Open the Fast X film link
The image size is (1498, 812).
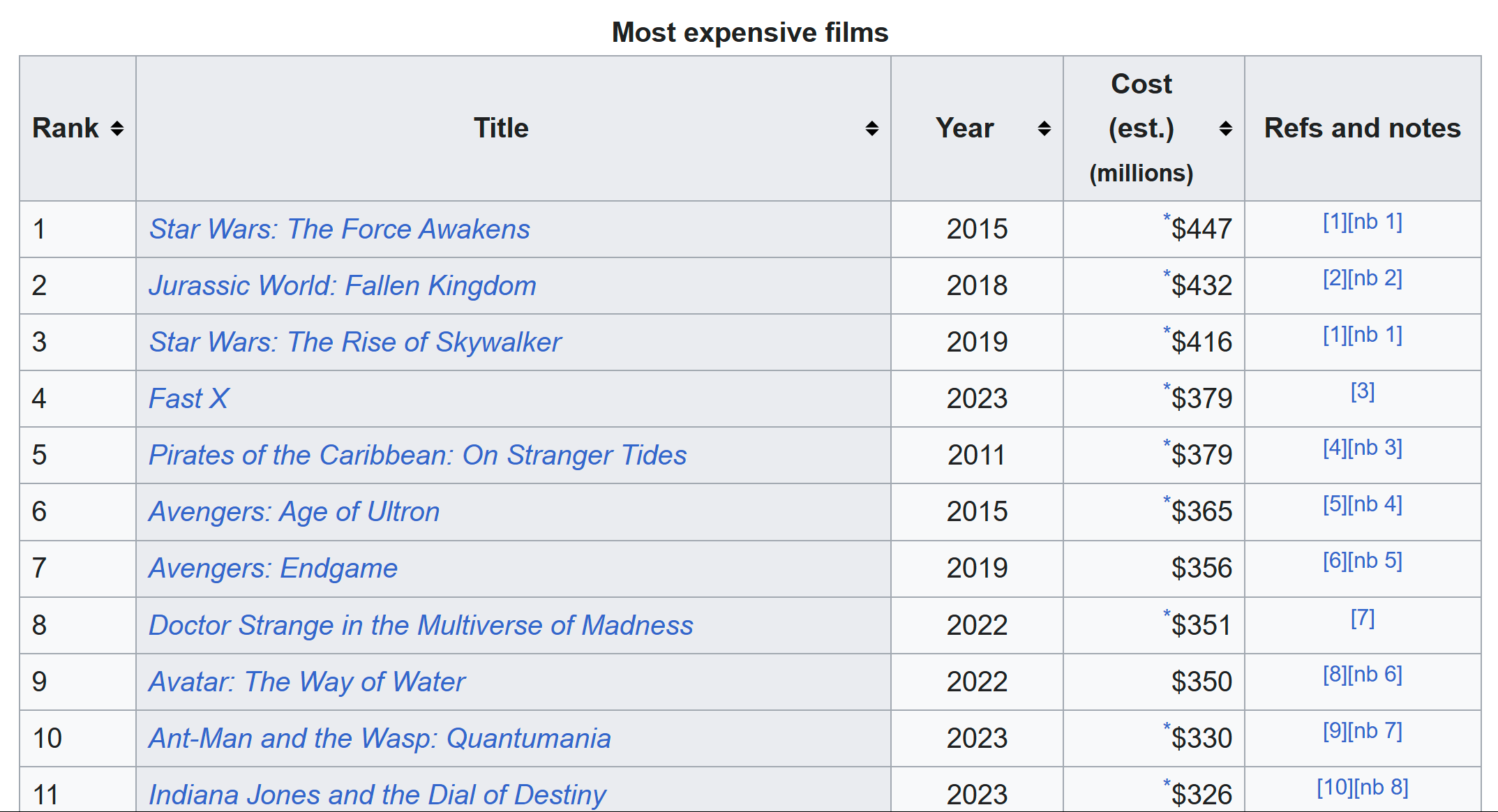[188, 399]
